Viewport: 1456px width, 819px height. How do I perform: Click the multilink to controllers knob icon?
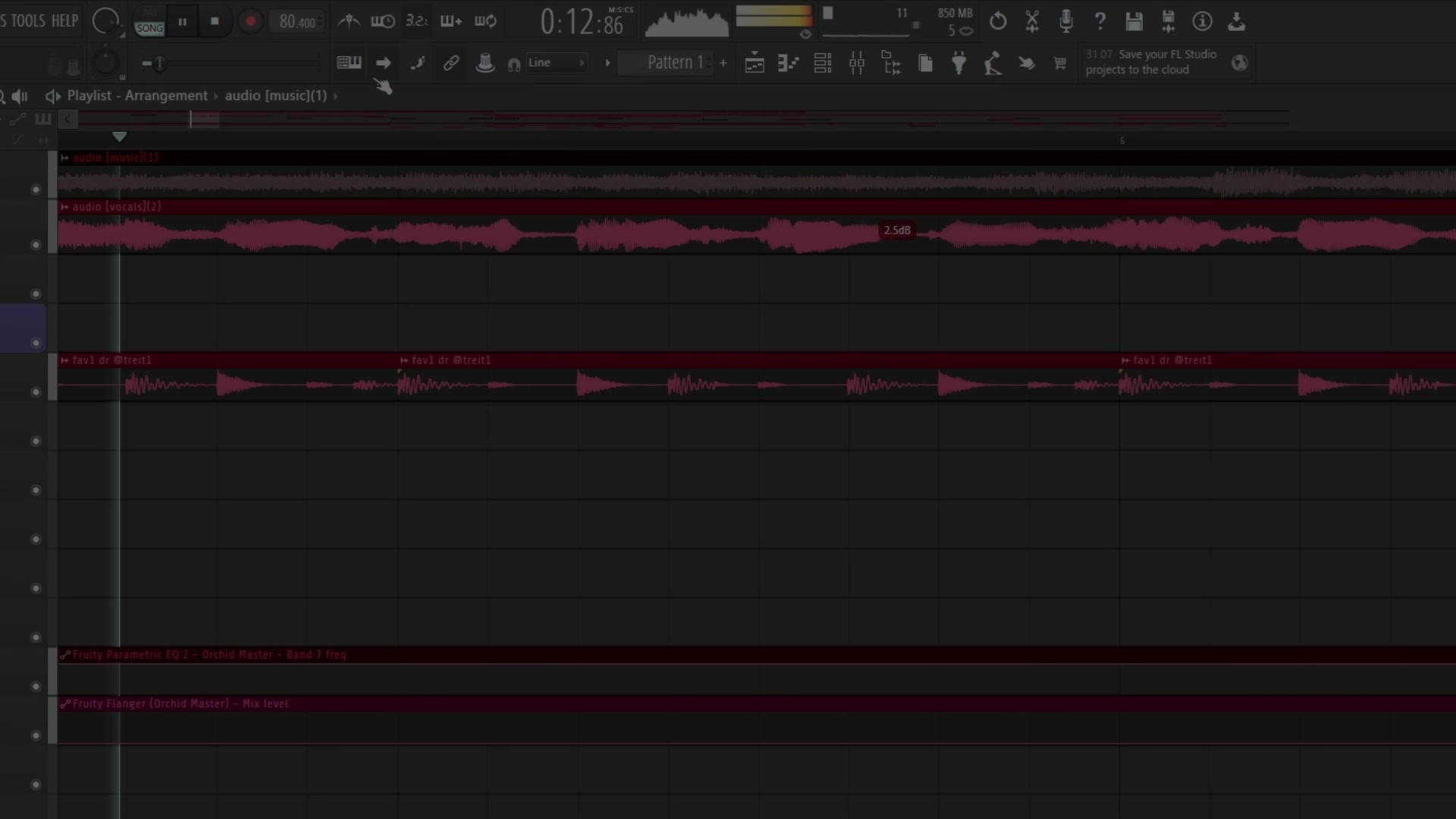point(485,63)
